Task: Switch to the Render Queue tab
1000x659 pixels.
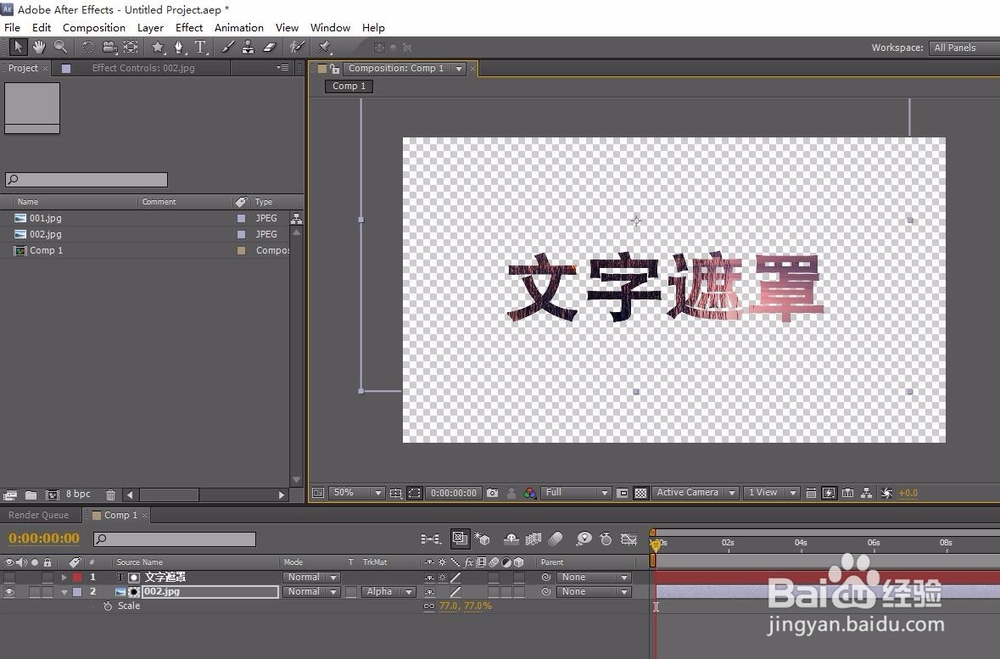Action: 38,515
